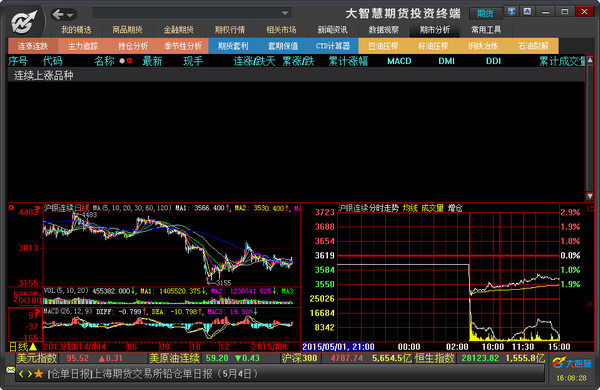Click the 连续上涨品种 group row
This screenshot has height=390, width=600.
pyautogui.click(x=296, y=75)
